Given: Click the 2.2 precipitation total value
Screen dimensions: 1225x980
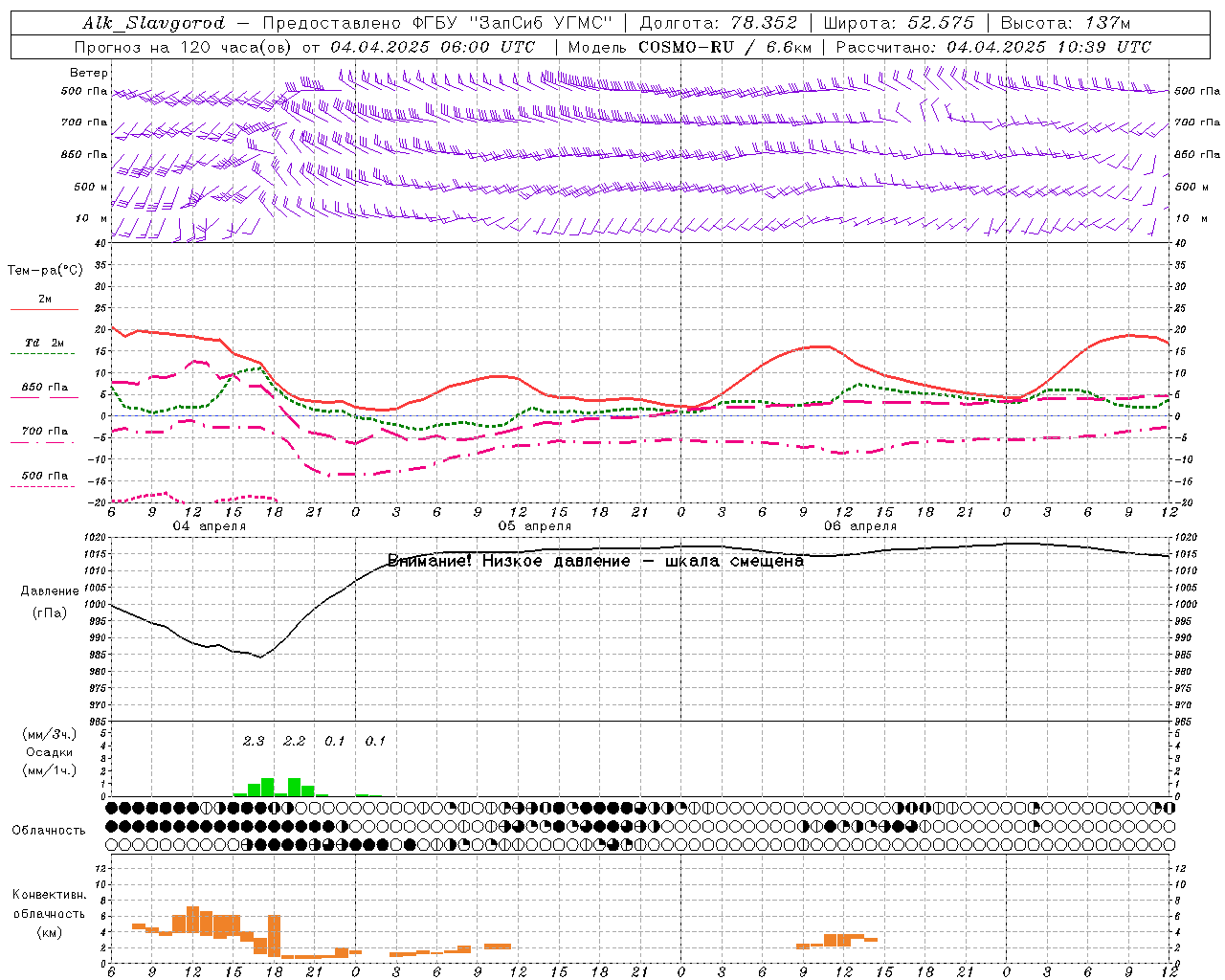Looking at the screenshot, I should click(x=294, y=741).
